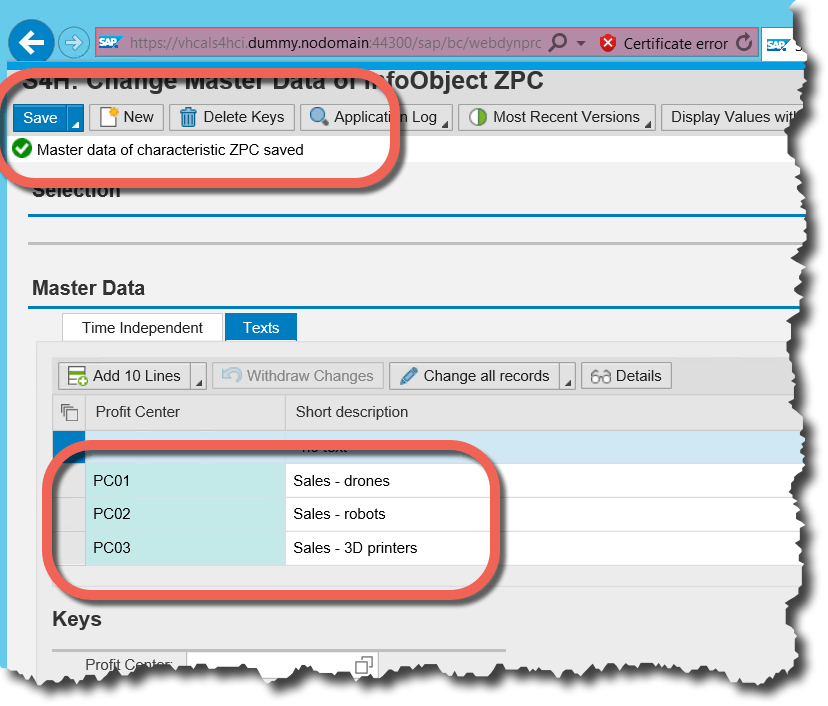Click the 'Sales - robots' description cell
The height and width of the screenshot is (706, 828).
click(x=340, y=514)
